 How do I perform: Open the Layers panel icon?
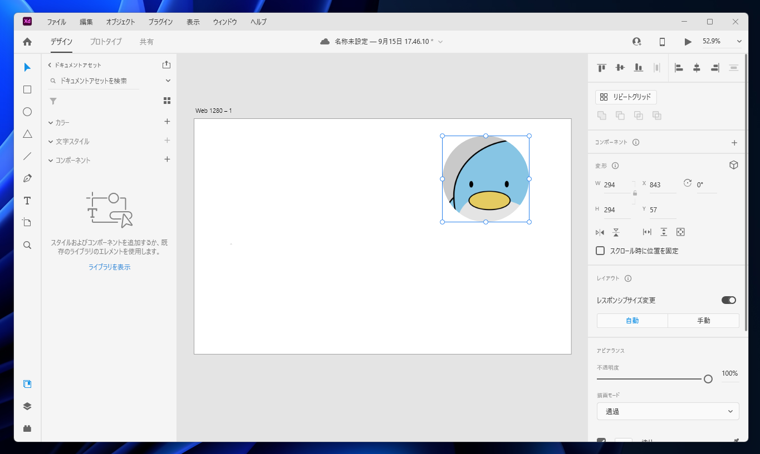tap(27, 406)
